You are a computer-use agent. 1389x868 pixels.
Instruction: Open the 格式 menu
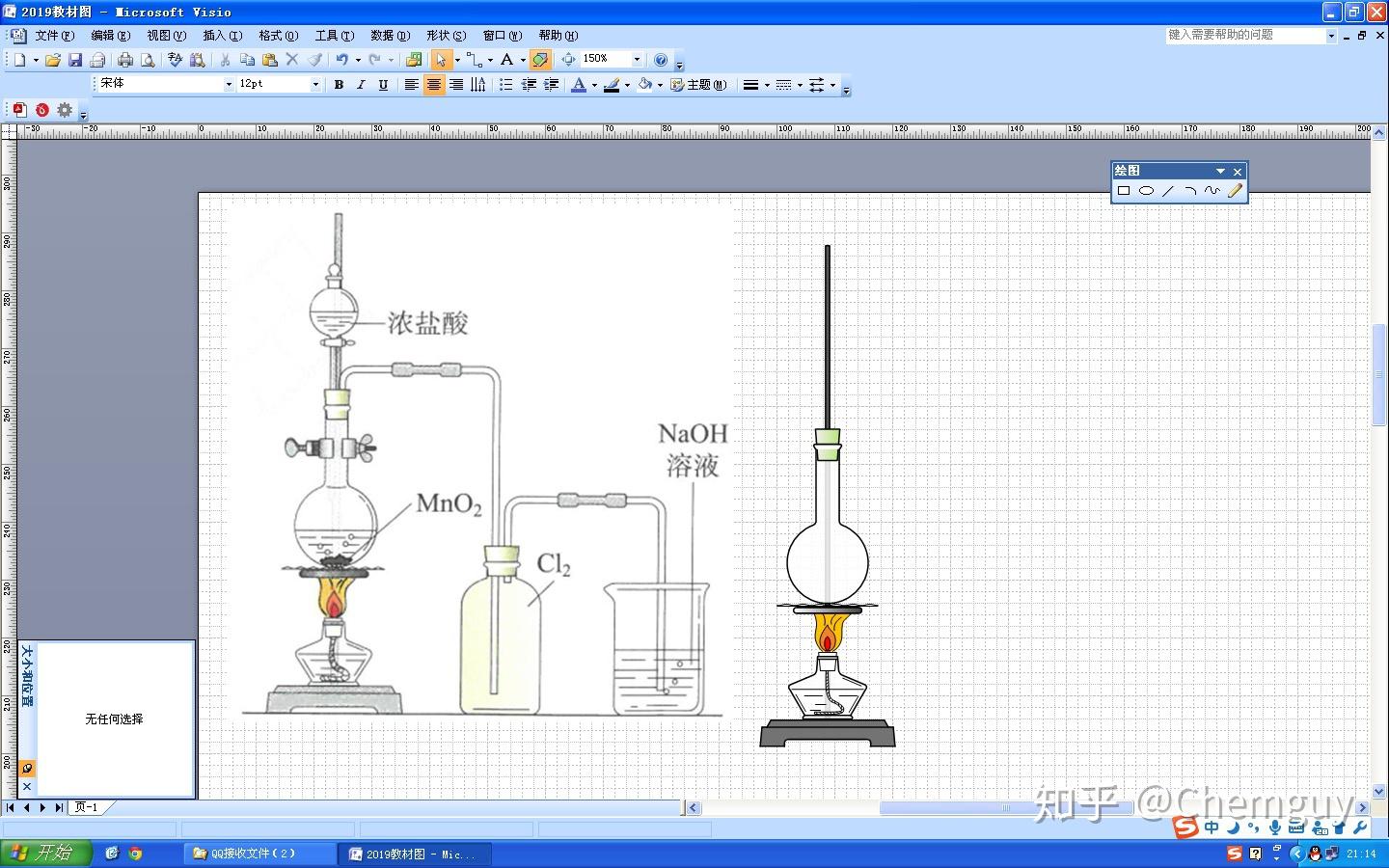pos(277,36)
